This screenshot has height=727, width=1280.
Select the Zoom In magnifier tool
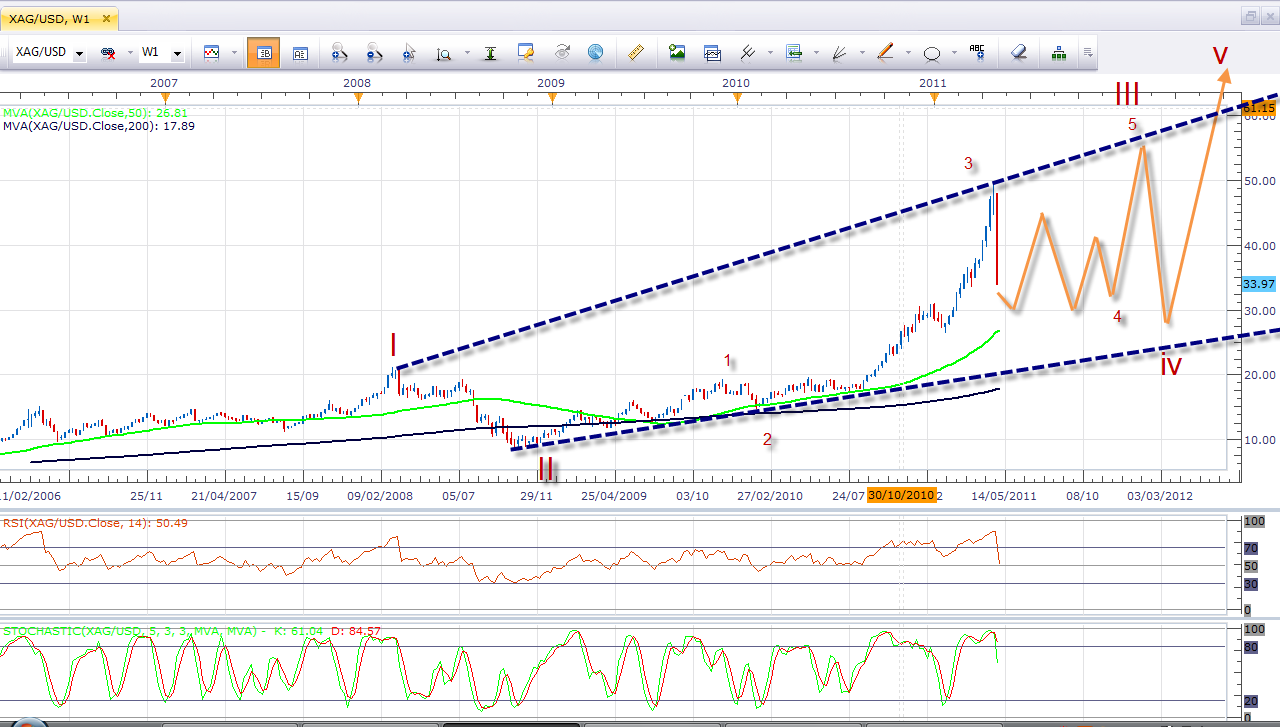(339, 53)
